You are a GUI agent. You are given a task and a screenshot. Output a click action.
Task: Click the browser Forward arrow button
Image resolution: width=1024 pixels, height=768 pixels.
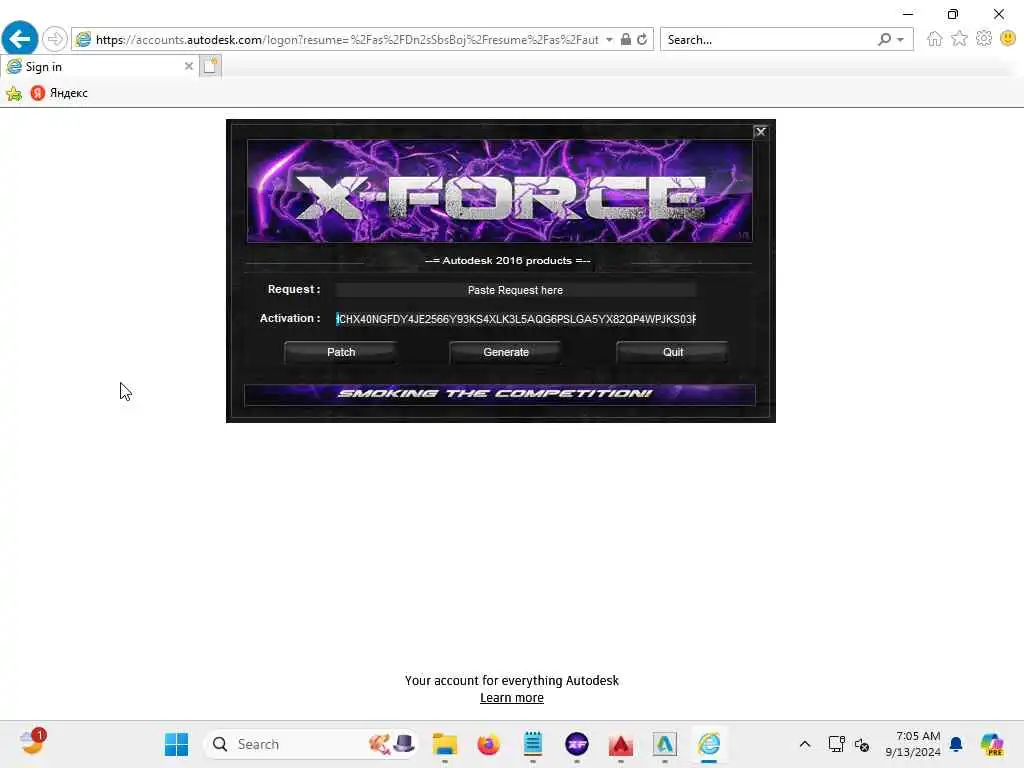tap(56, 39)
